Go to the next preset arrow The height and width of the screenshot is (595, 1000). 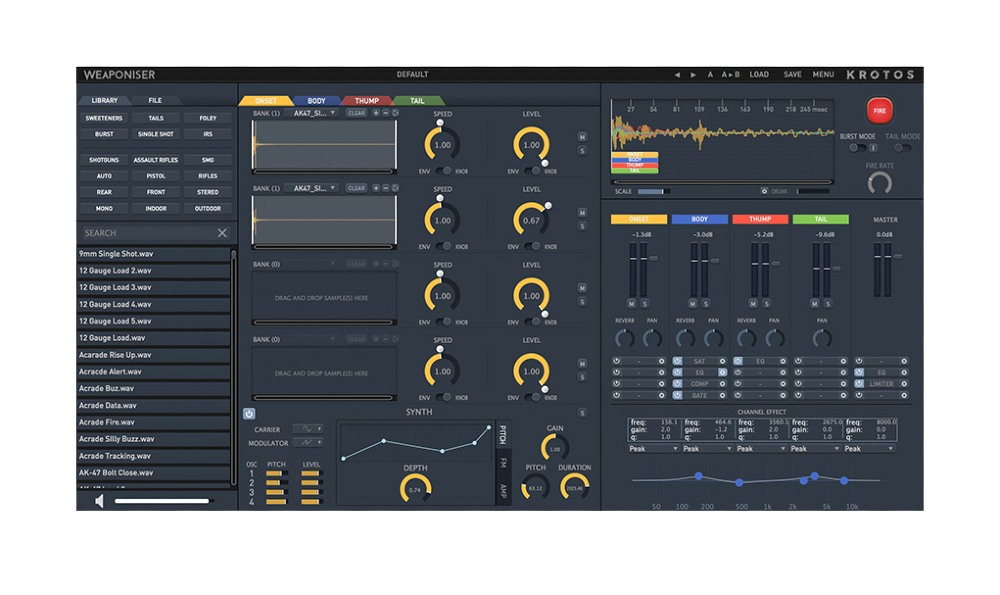[693, 75]
